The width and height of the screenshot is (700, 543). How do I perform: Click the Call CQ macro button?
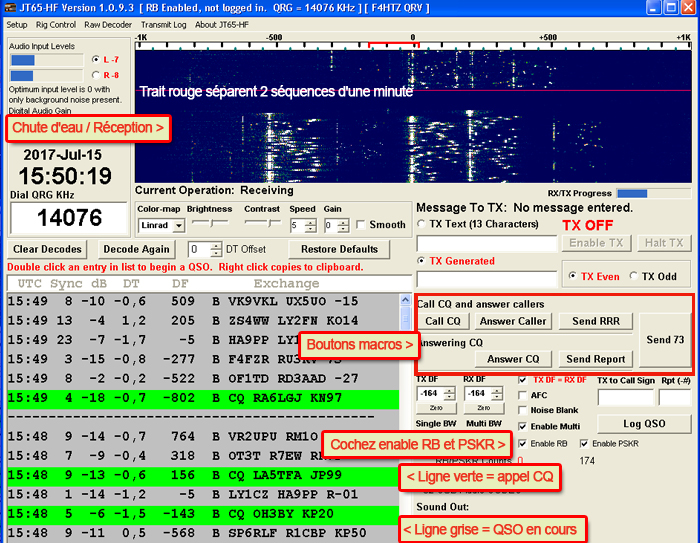pos(443,321)
